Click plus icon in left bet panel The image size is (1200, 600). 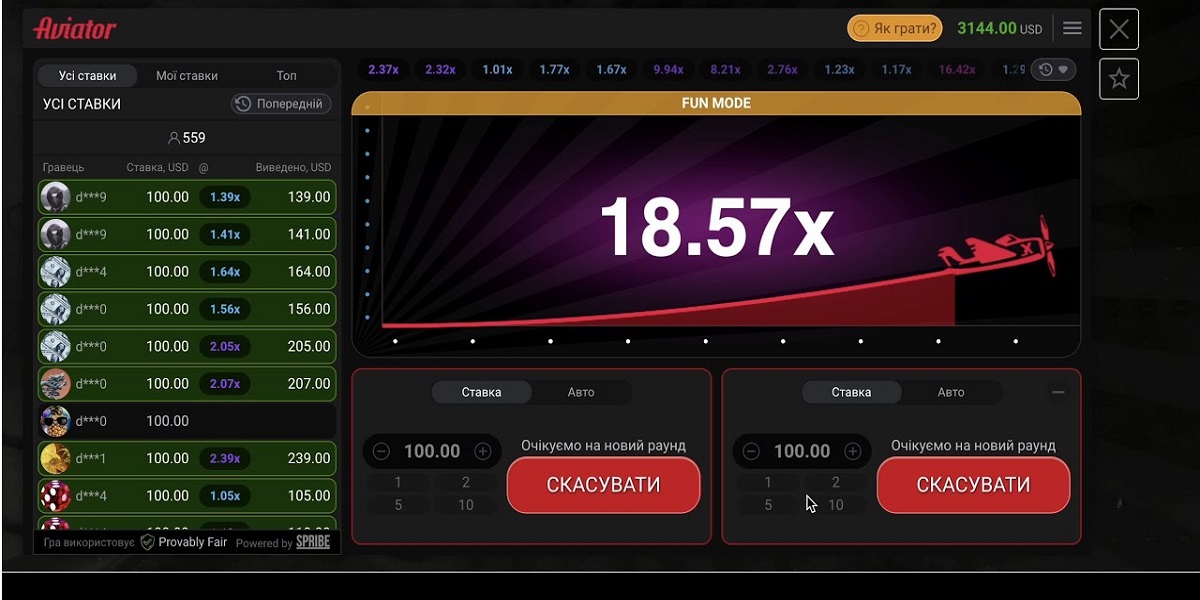(x=483, y=451)
